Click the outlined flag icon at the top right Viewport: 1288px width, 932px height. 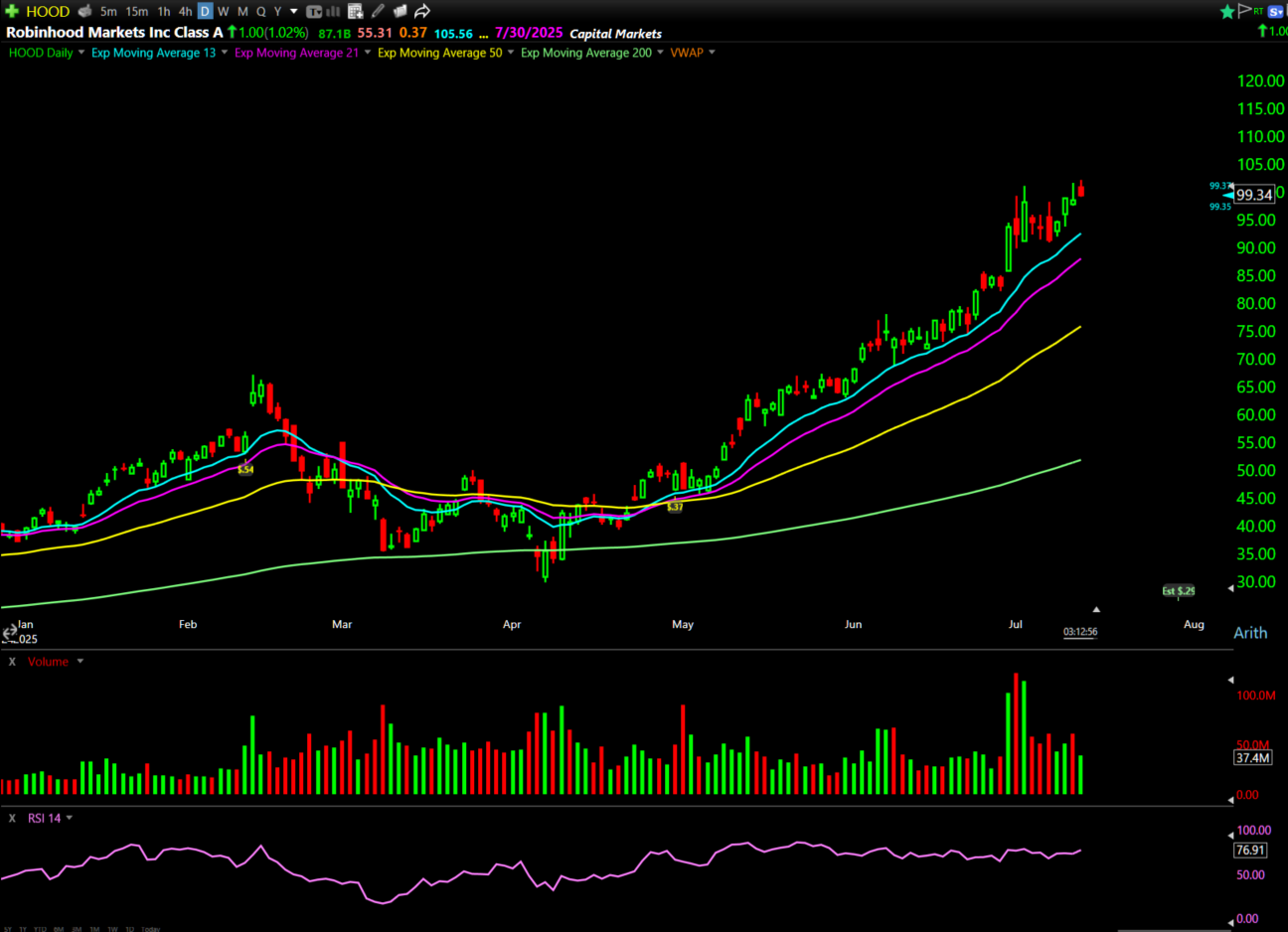click(x=1243, y=11)
